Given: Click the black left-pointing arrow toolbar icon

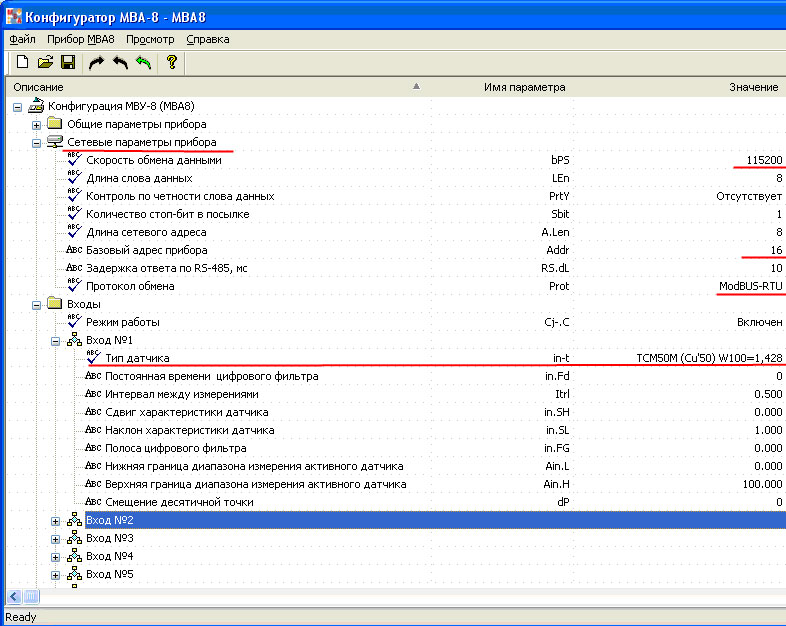Looking at the screenshot, I should tap(120, 63).
